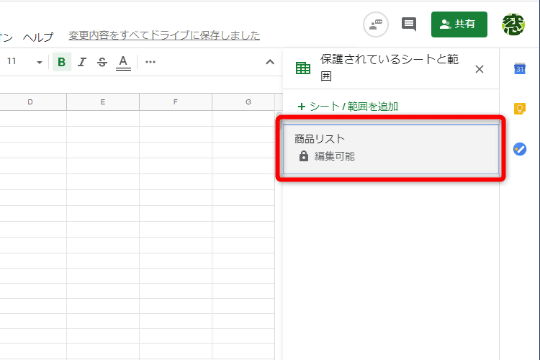Open Google Keep side panel icon
The width and height of the screenshot is (540, 360).
tap(520, 109)
